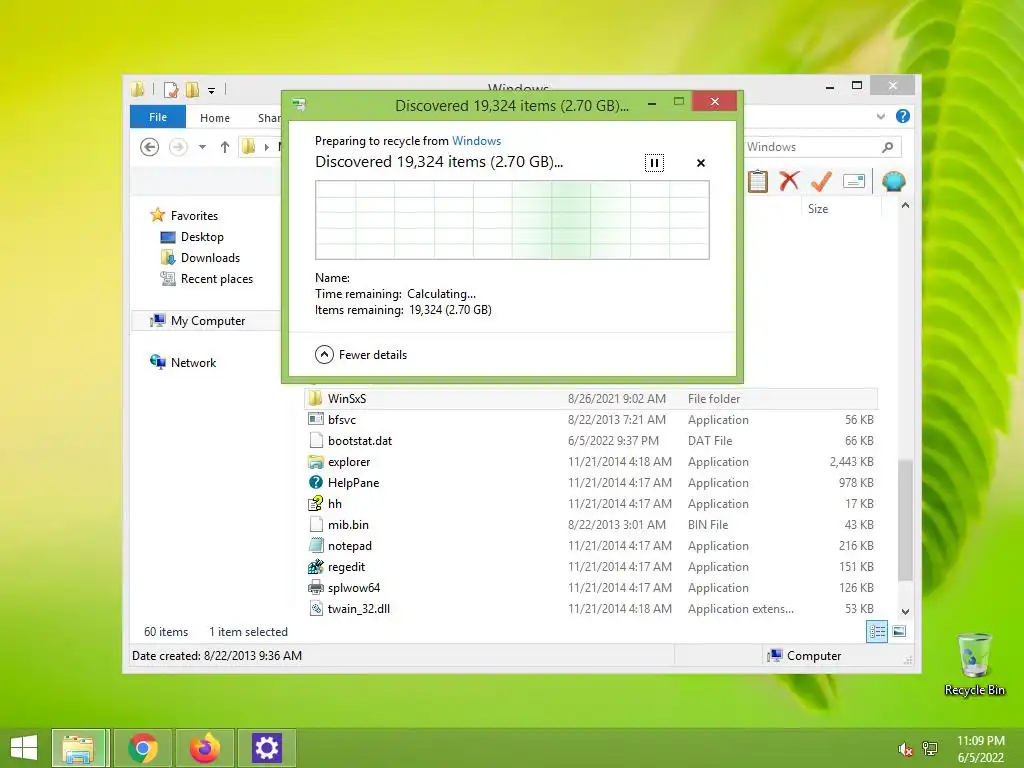Open the quick access toolbar dropdown
This screenshot has width=1024, height=768.
point(212,90)
